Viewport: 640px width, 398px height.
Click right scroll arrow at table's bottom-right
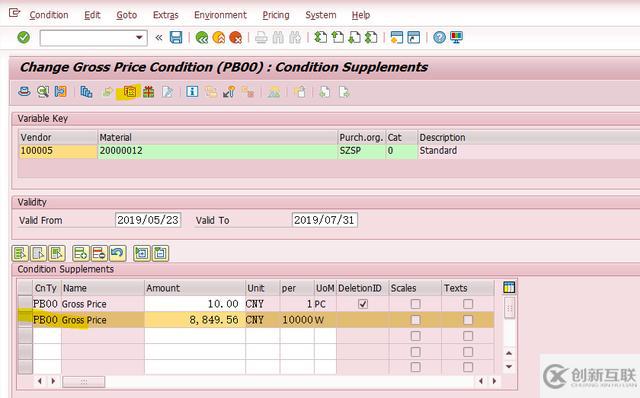tap(494, 381)
